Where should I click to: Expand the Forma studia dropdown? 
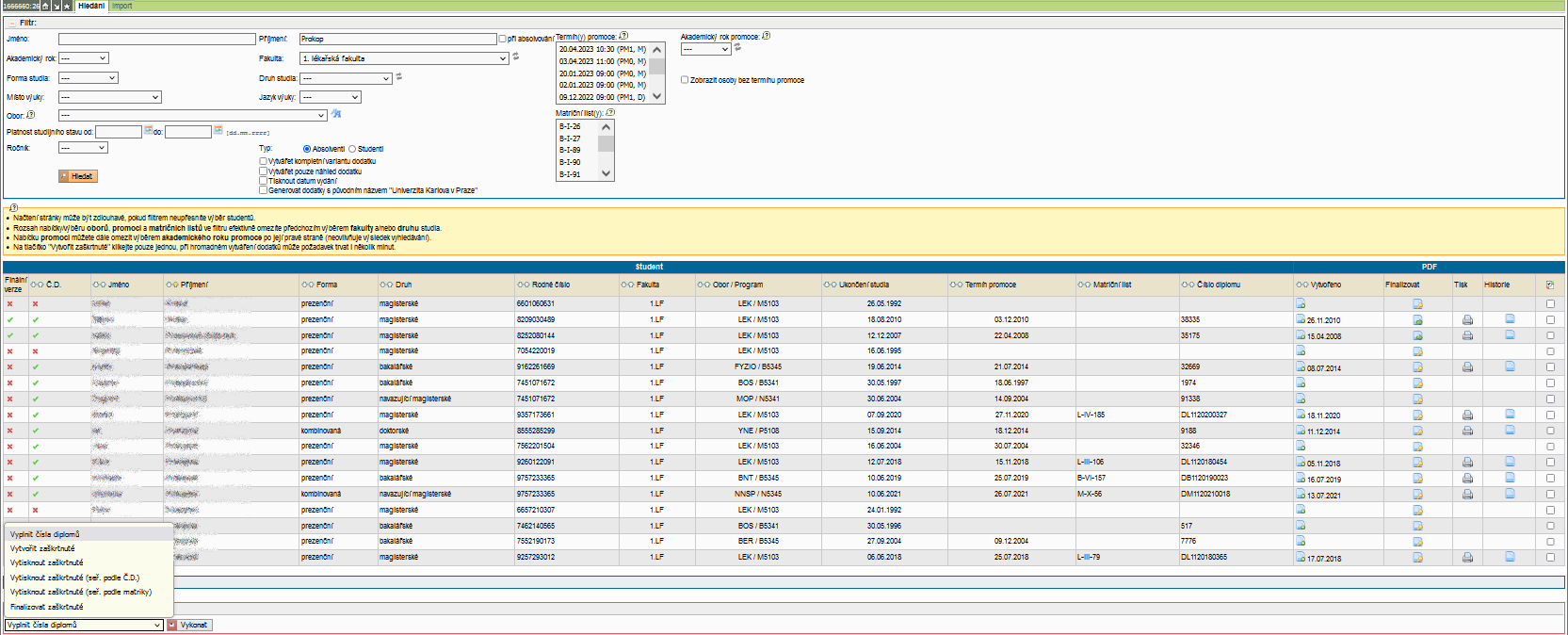coord(88,78)
